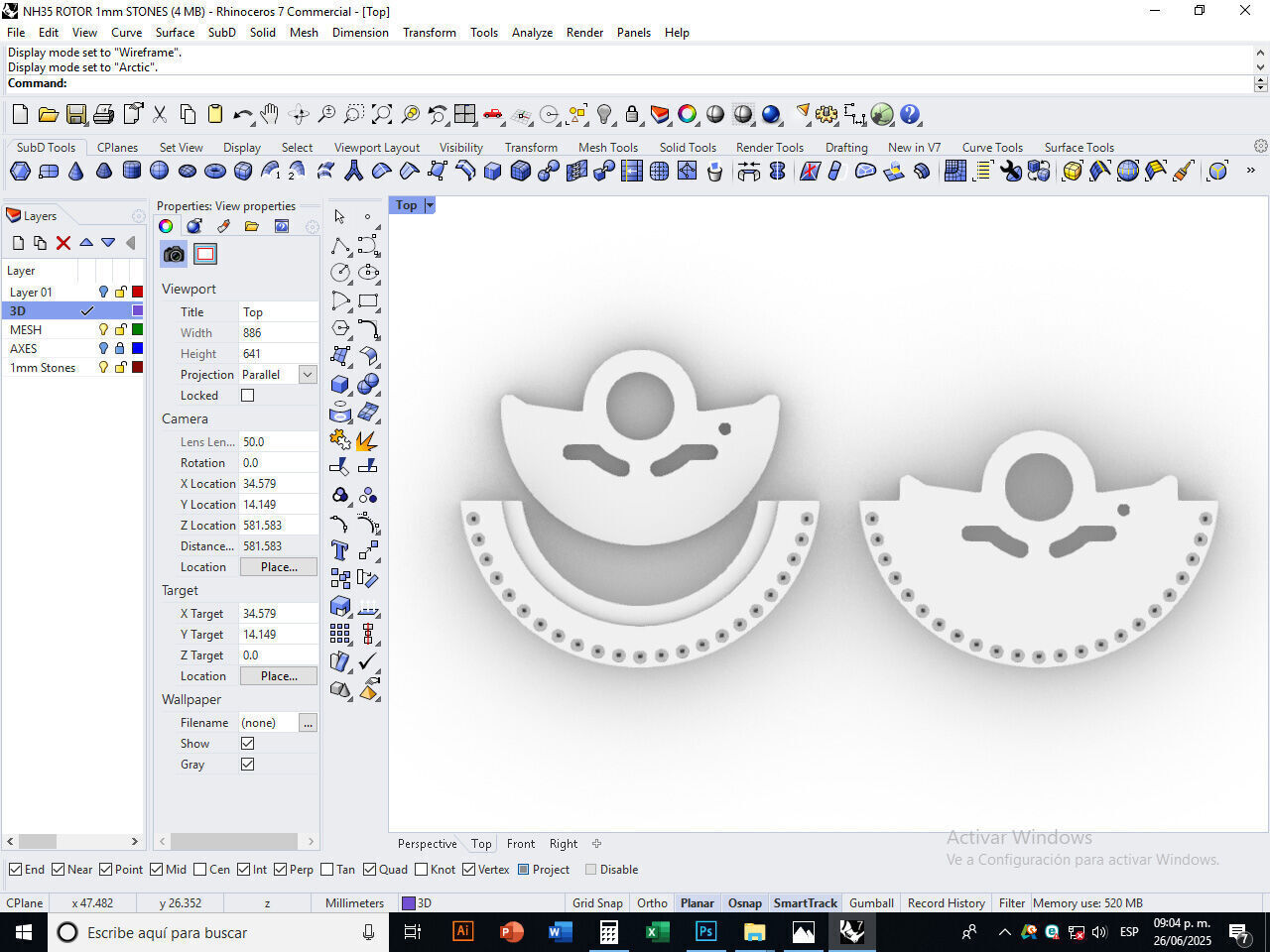Select the Box solid tool

coord(340,384)
